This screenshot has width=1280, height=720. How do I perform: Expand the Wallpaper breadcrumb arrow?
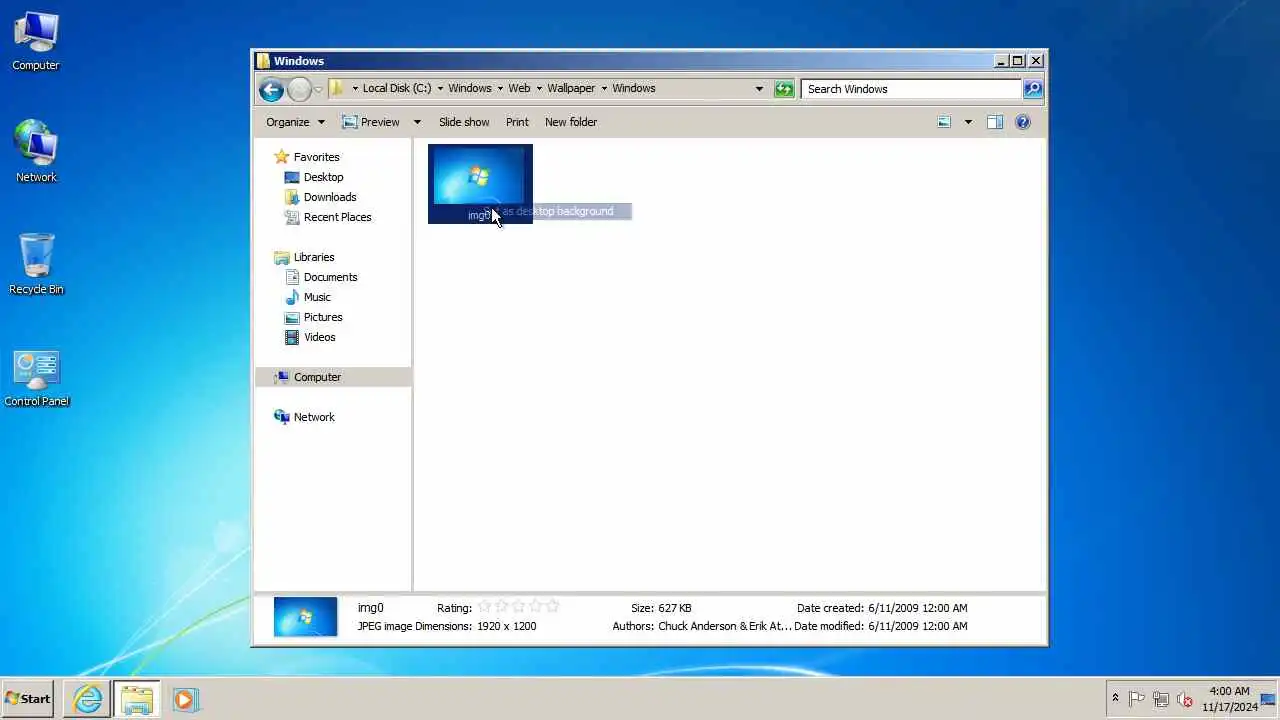point(604,88)
